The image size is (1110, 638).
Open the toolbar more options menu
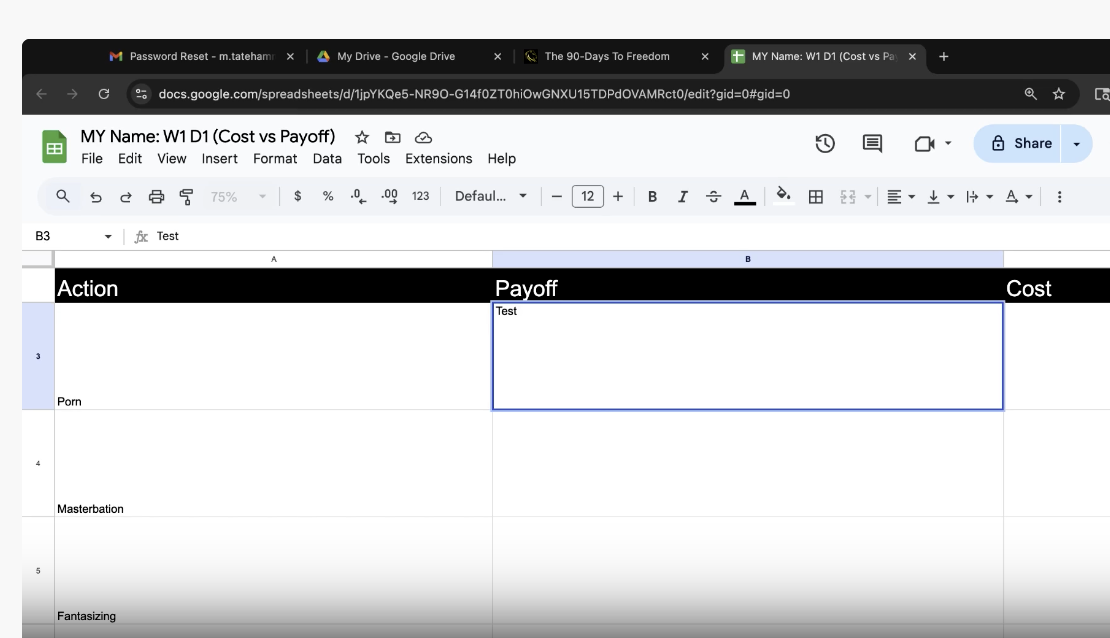[1059, 197]
